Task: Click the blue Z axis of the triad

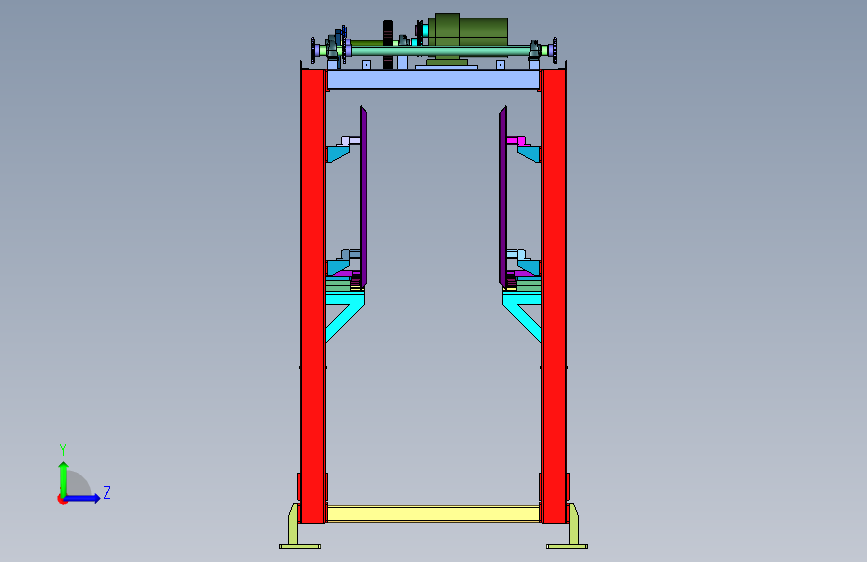Action: pyautogui.click(x=83, y=498)
